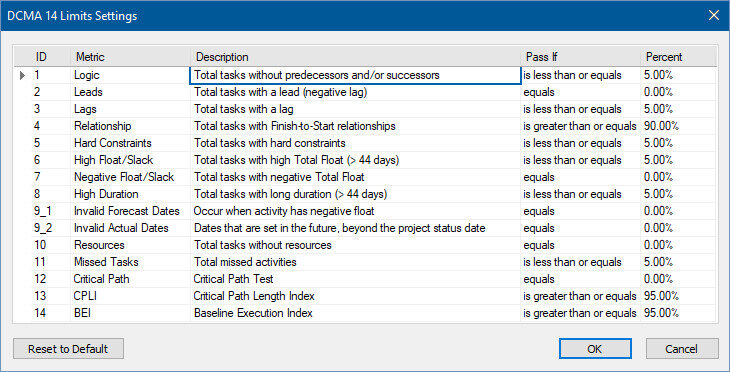Image resolution: width=730 pixels, height=372 pixels.
Task: Click the Percent column header
Action: coord(678,57)
